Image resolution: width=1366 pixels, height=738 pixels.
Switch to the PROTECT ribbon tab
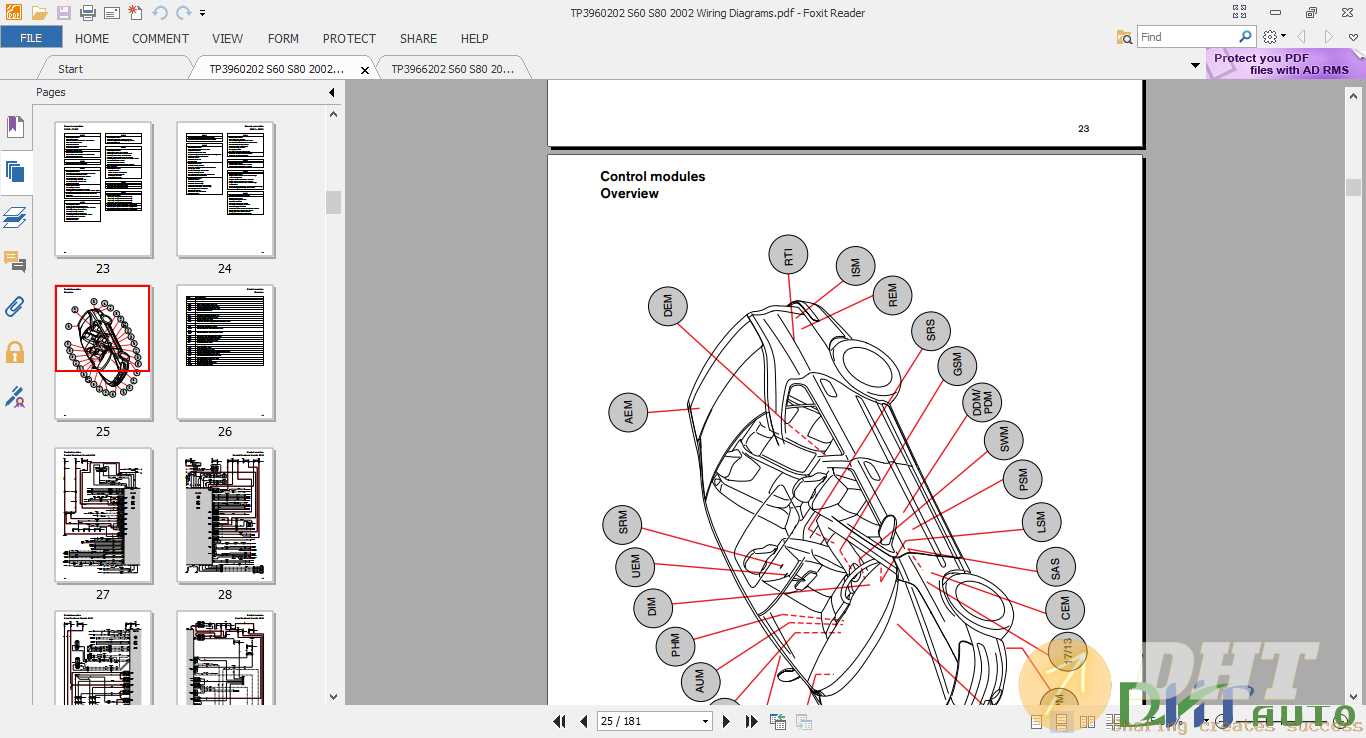[349, 38]
